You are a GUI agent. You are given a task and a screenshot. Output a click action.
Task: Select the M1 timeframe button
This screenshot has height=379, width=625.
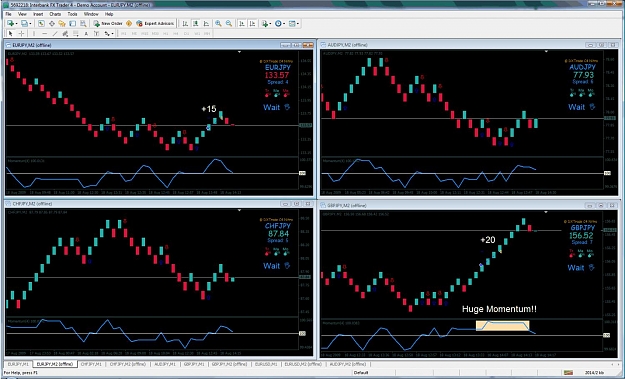pos(124,33)
